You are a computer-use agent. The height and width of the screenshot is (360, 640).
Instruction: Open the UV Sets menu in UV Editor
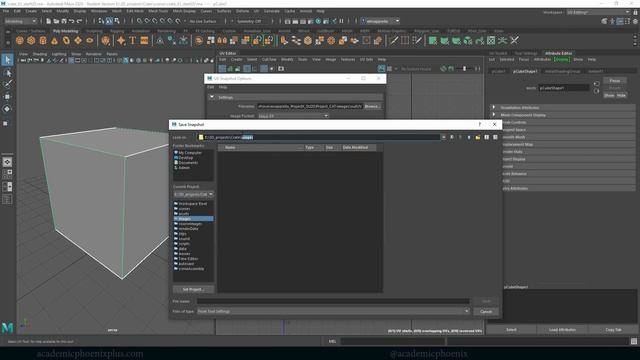coord(366,60)
